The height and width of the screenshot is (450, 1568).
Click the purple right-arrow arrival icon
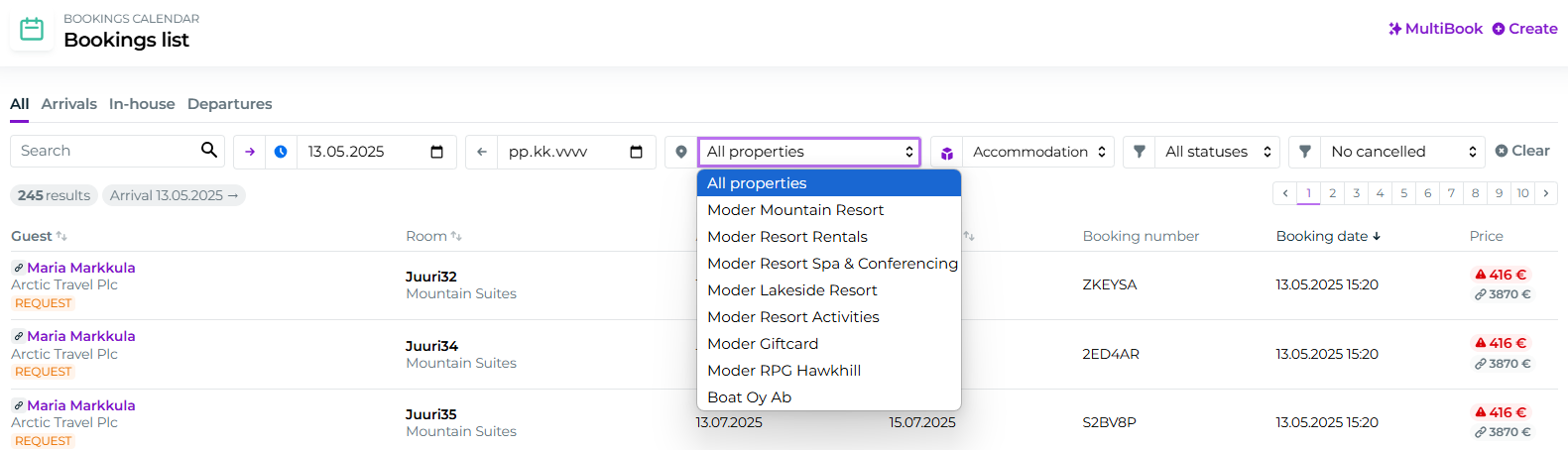pos(250,152)
